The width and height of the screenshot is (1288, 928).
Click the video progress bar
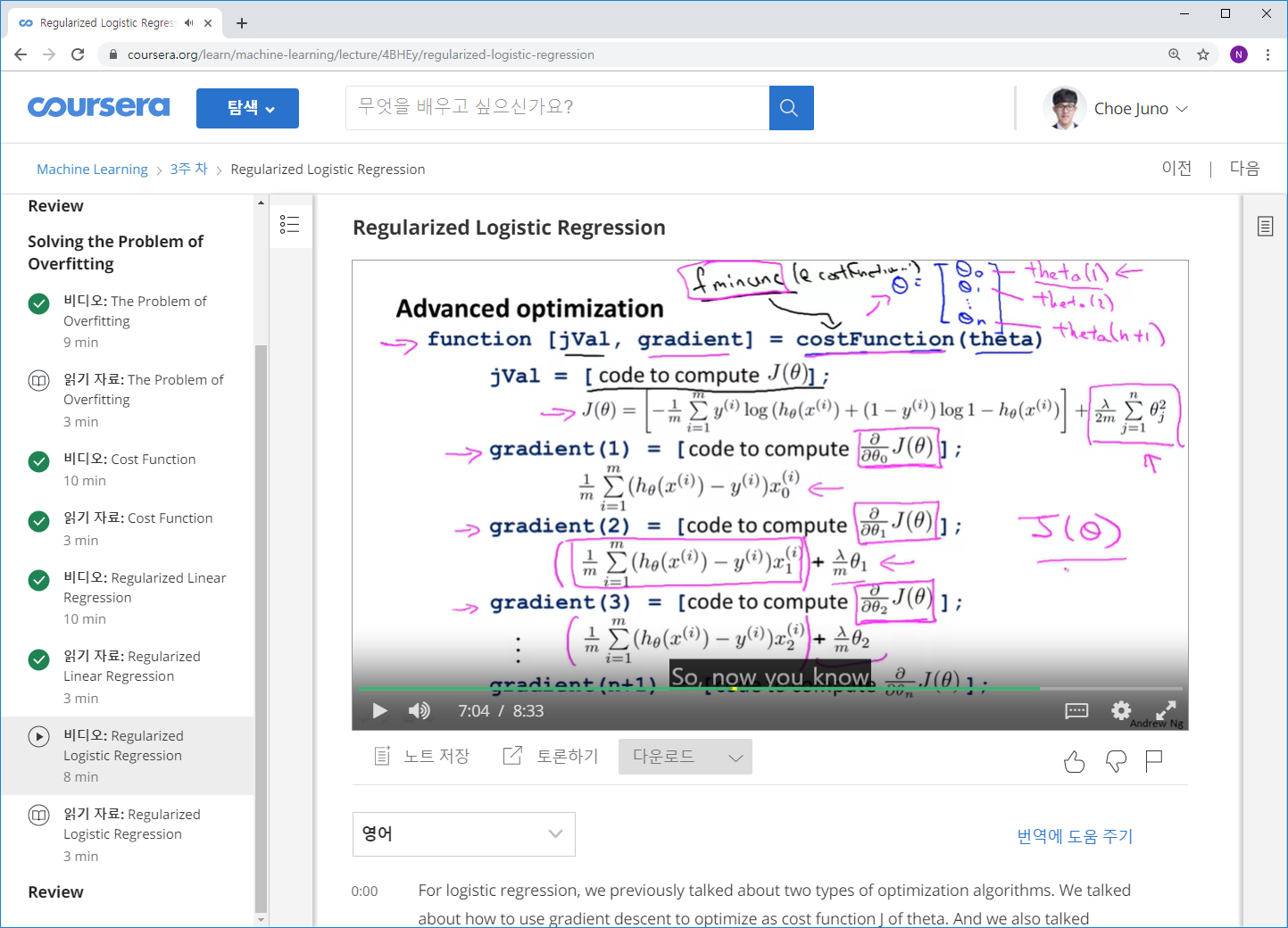(x=769, y=689)
